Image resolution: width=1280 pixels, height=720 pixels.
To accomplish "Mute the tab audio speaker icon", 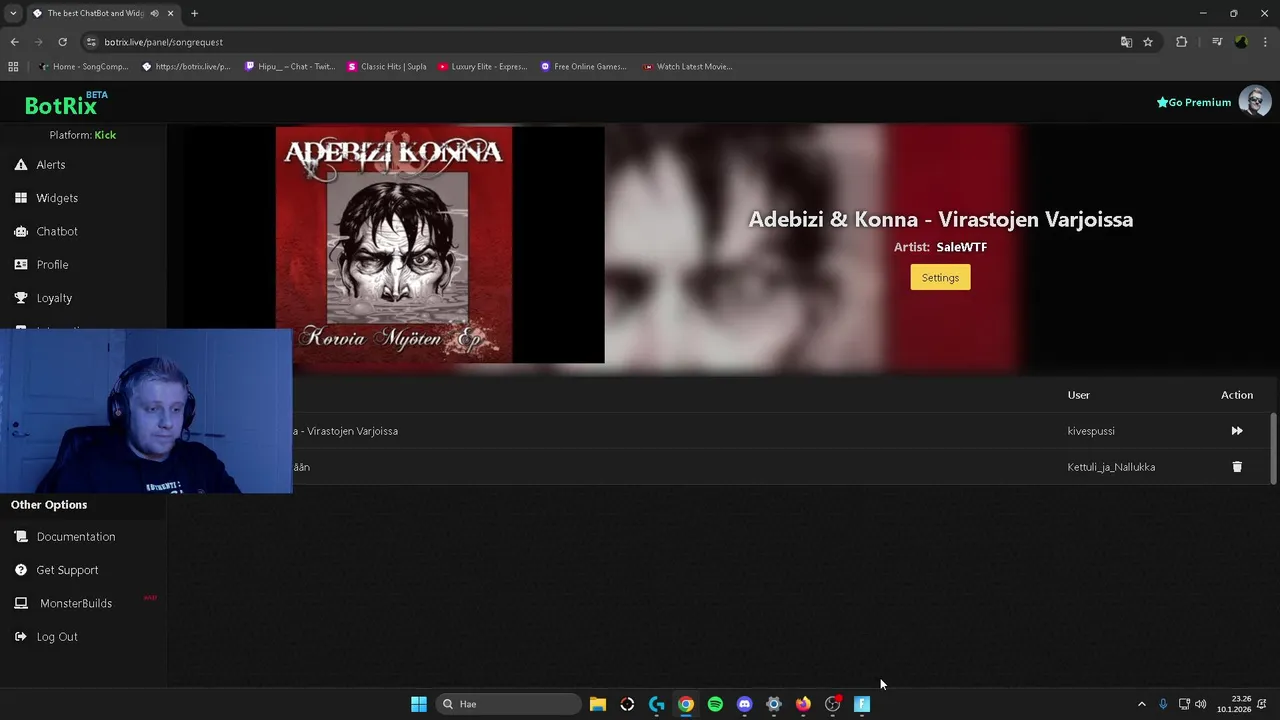I will click(x=154, y=13).
